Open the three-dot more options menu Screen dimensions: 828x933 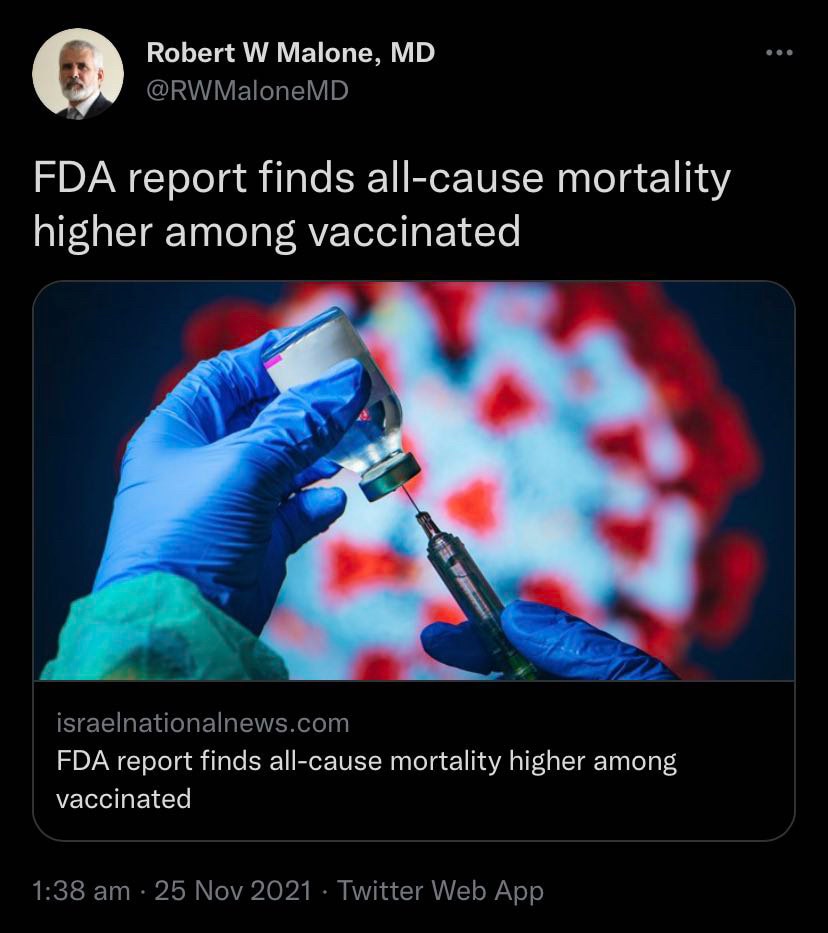point(779,53)
